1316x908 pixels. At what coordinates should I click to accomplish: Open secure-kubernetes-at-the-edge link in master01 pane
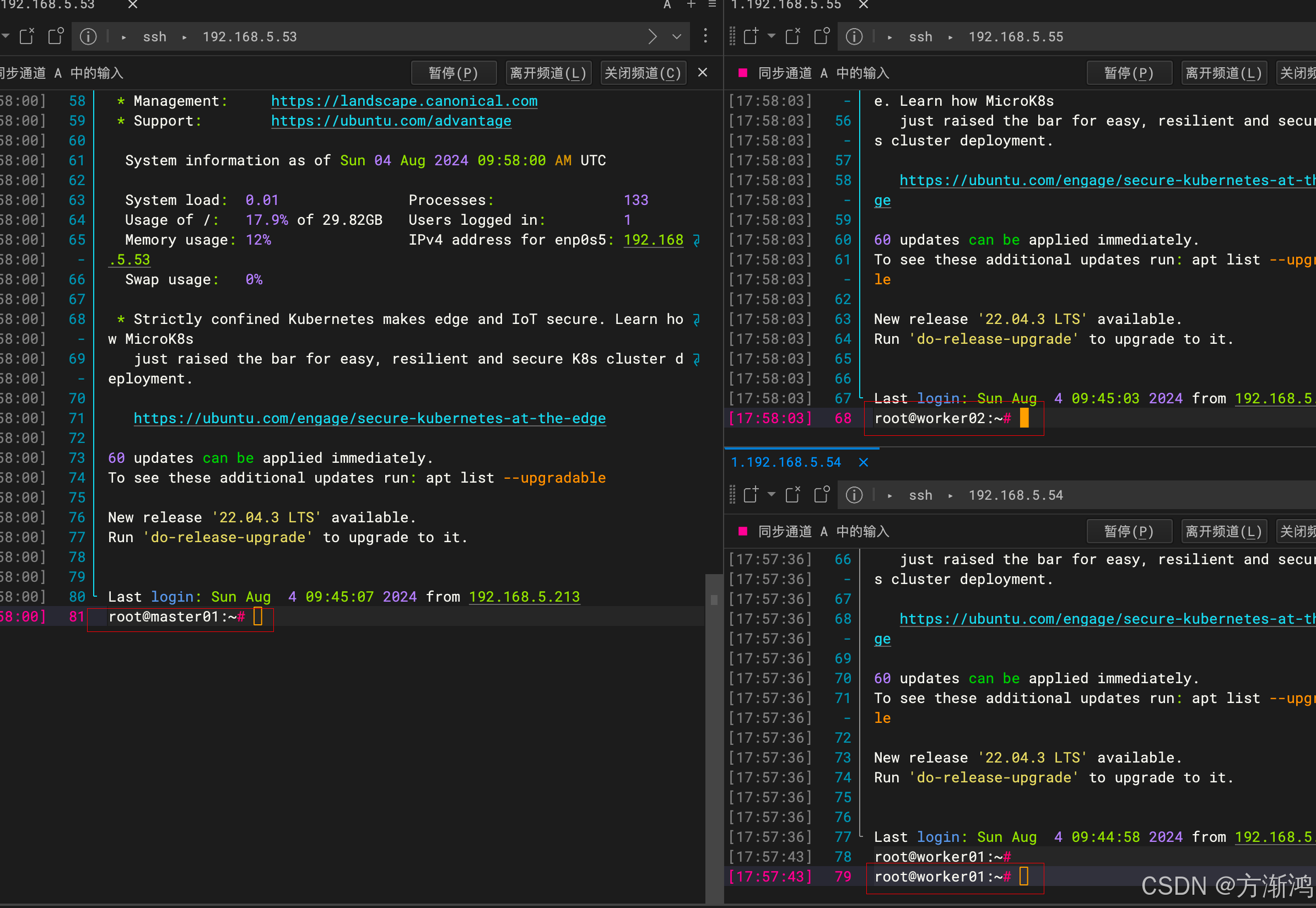pyautogui.click(x=370, y=418)
